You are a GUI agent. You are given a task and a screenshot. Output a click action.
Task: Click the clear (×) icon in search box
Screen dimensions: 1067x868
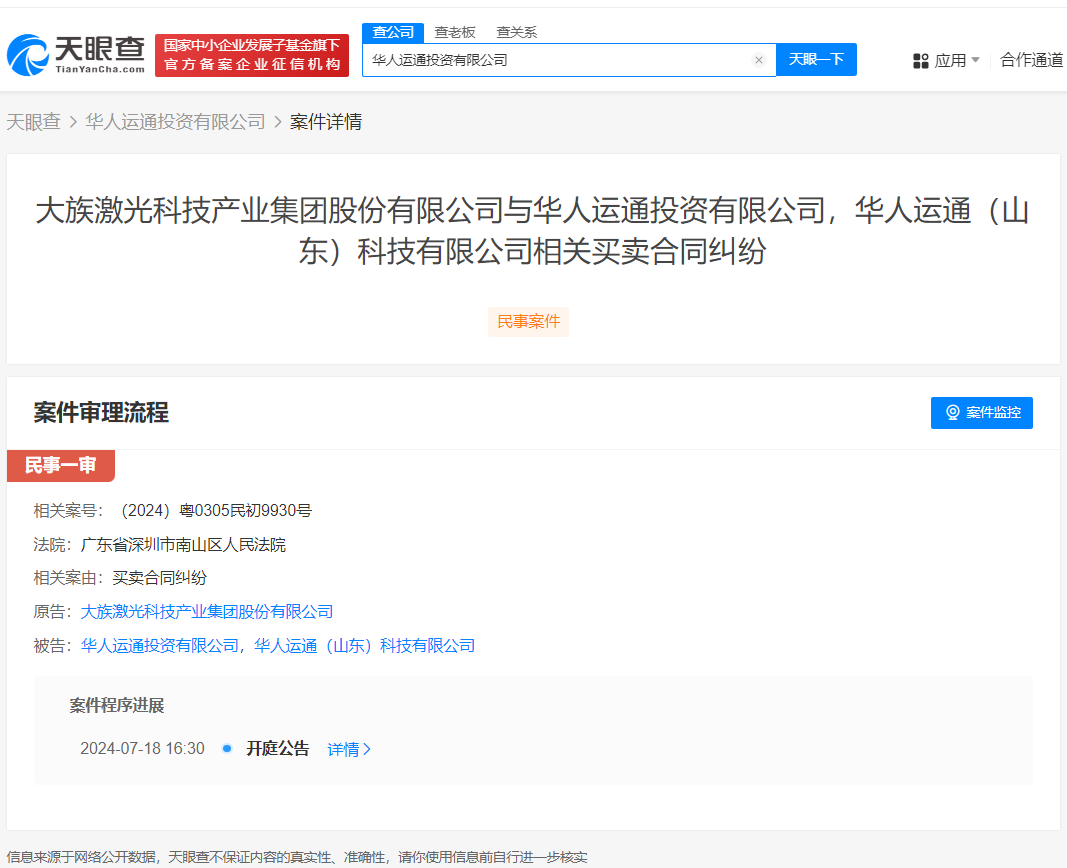pos(759,60)
